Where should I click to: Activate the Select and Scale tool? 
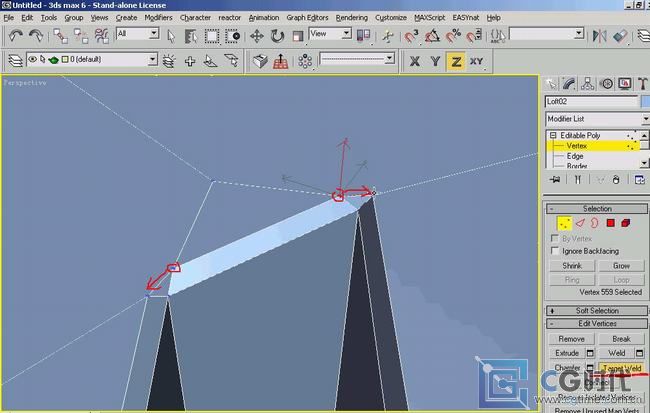[298, 36]
